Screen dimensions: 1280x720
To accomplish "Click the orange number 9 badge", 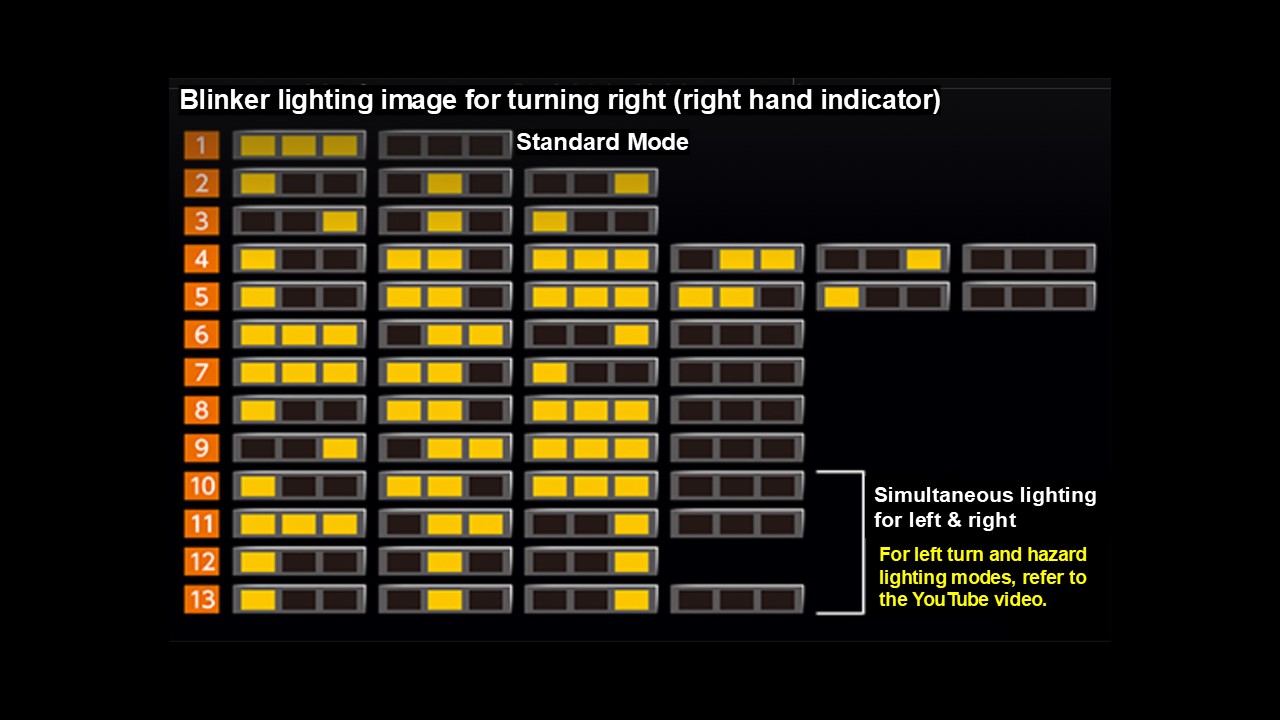I will pyautogui.click(x=201, y=448).
